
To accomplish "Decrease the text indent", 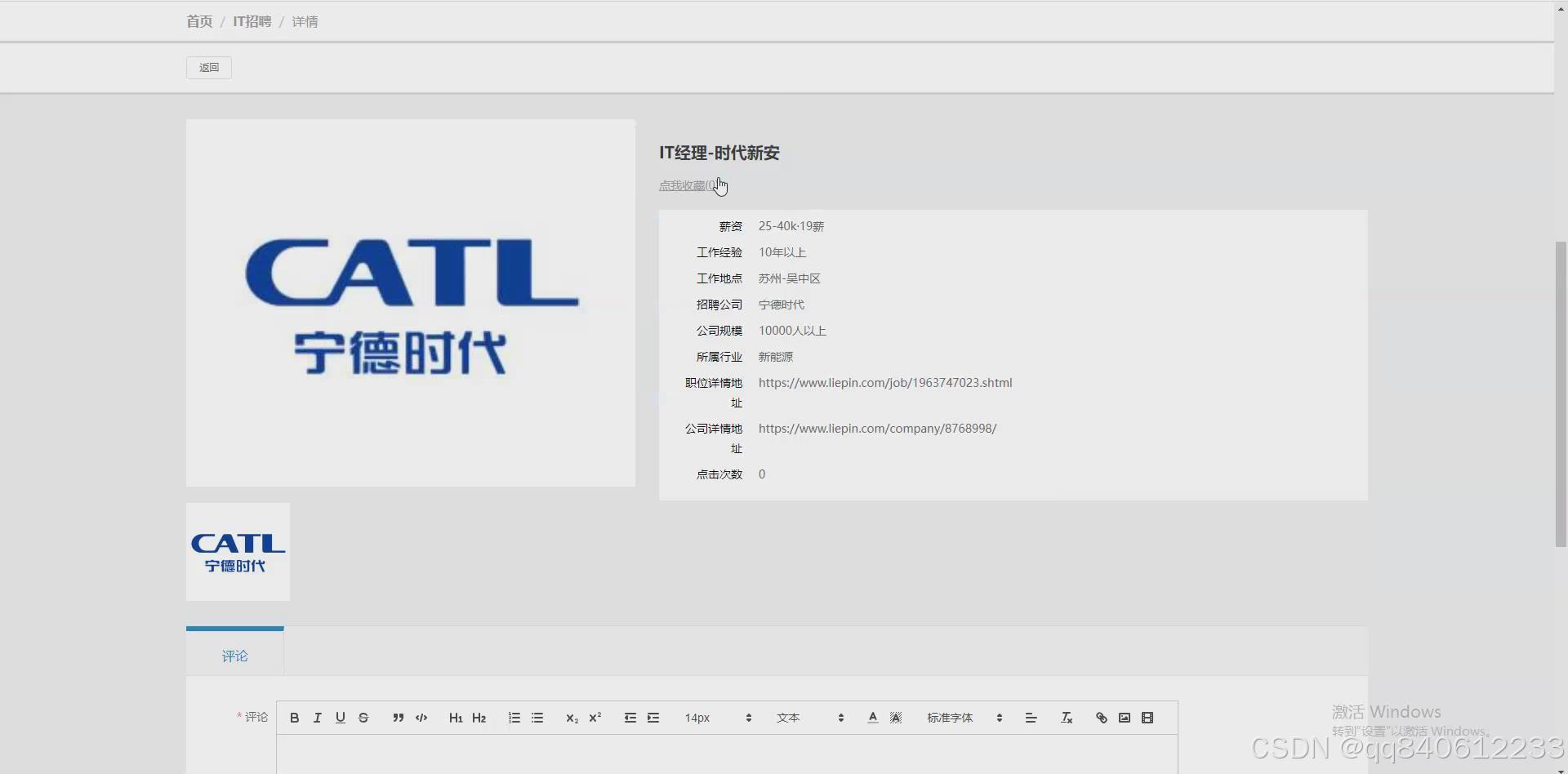I will 630,718.
